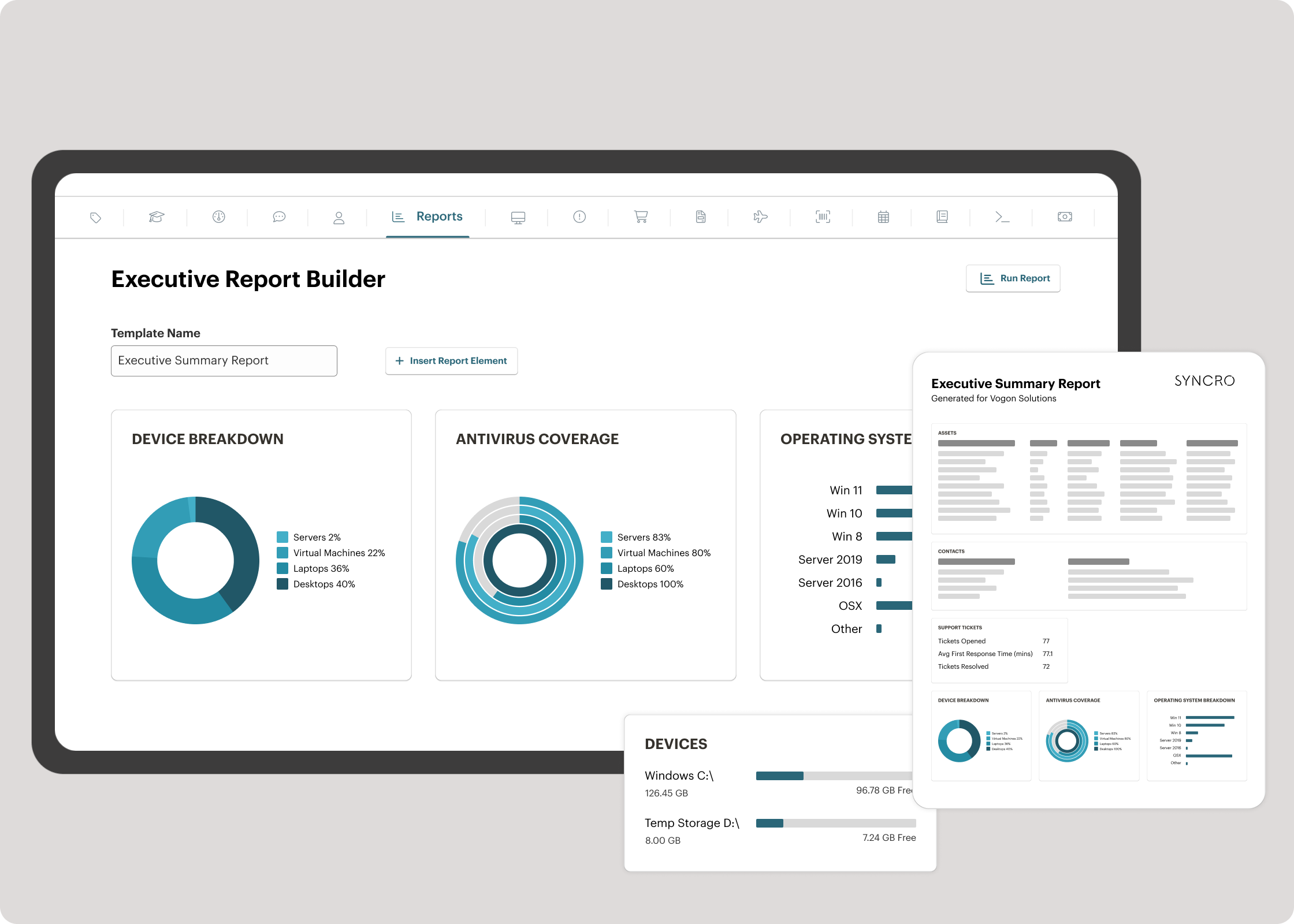Open the assets monitor icon
This screenshot has width=1294, height=924.
[x=518, y=217]
